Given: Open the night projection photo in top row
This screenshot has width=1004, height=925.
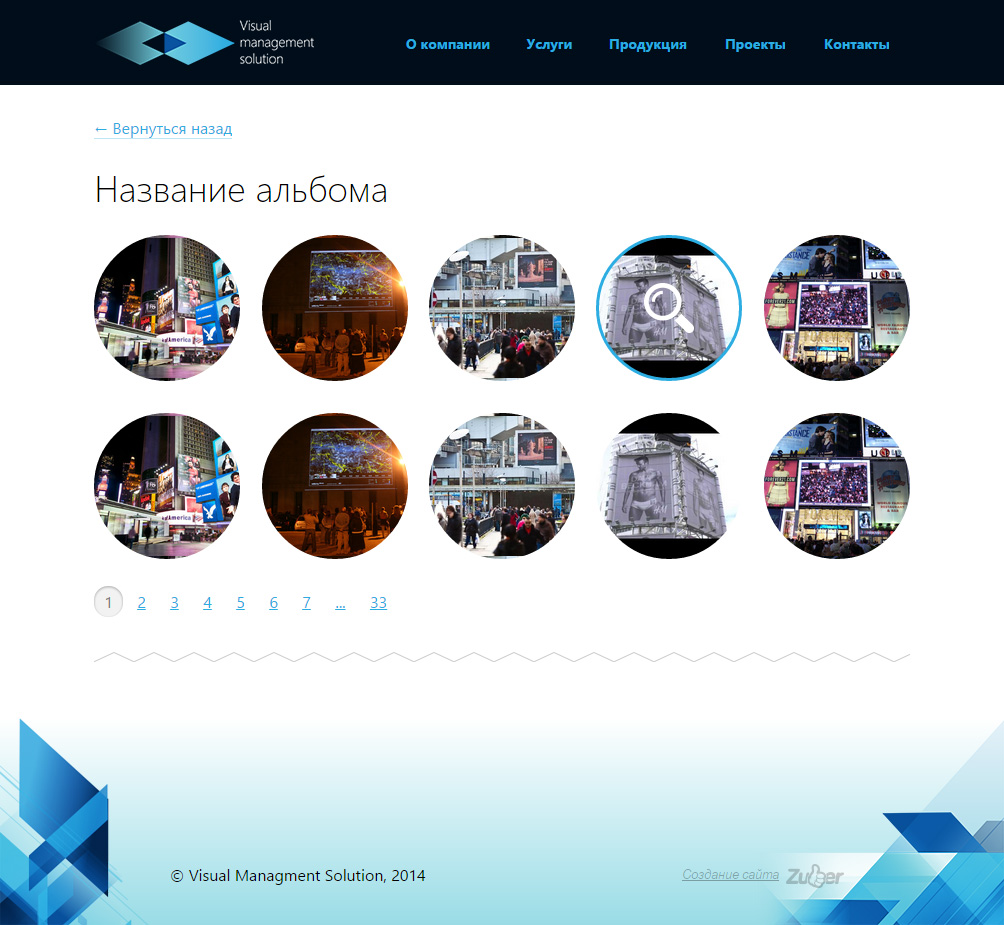Looking at the screenshot, I should tap(335, 308).
